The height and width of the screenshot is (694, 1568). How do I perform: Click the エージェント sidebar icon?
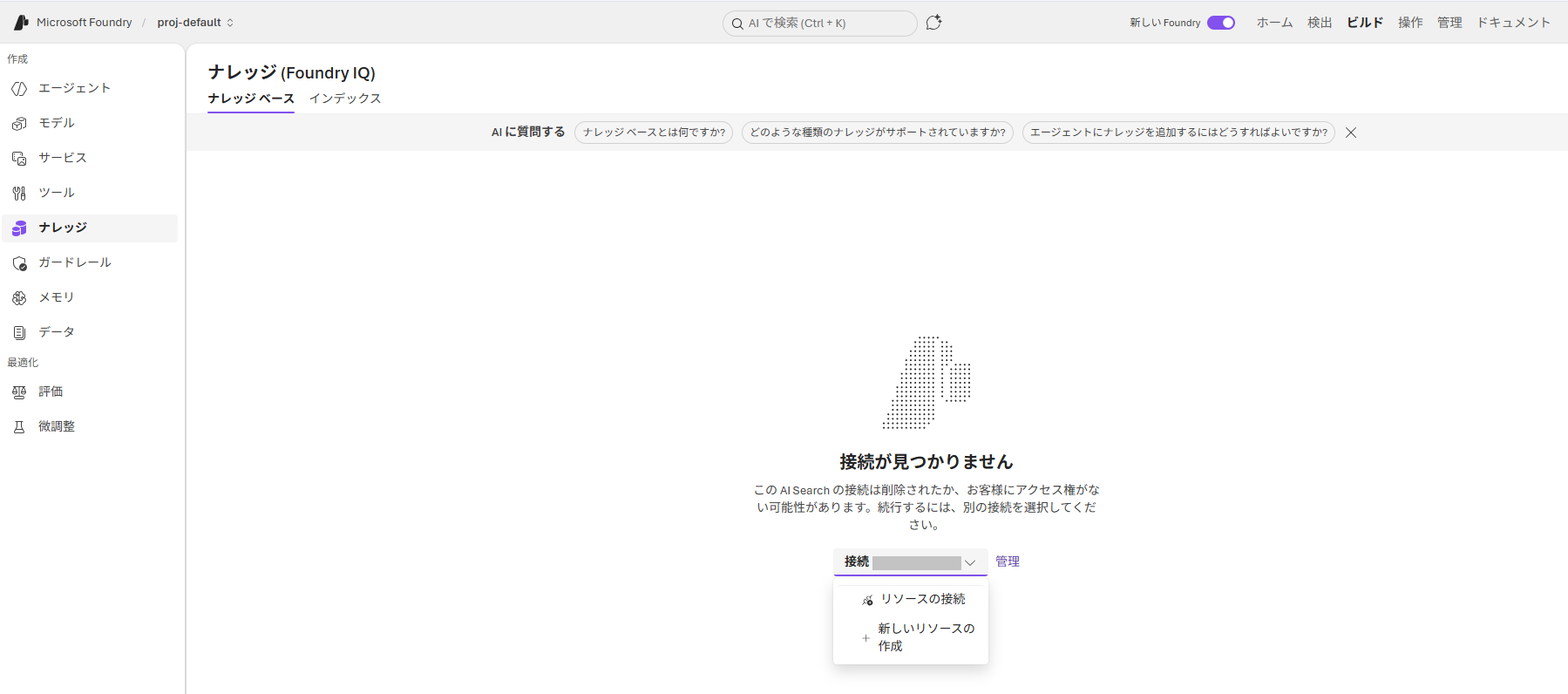[19, 89]
